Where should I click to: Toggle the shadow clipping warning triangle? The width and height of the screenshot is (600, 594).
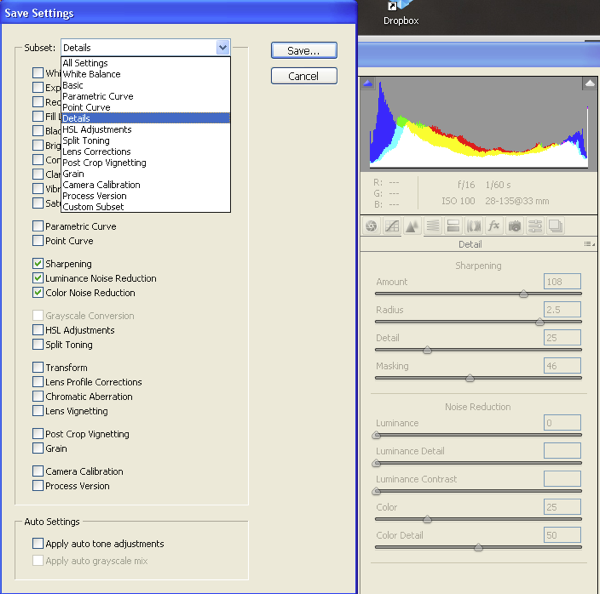(367, 84)
